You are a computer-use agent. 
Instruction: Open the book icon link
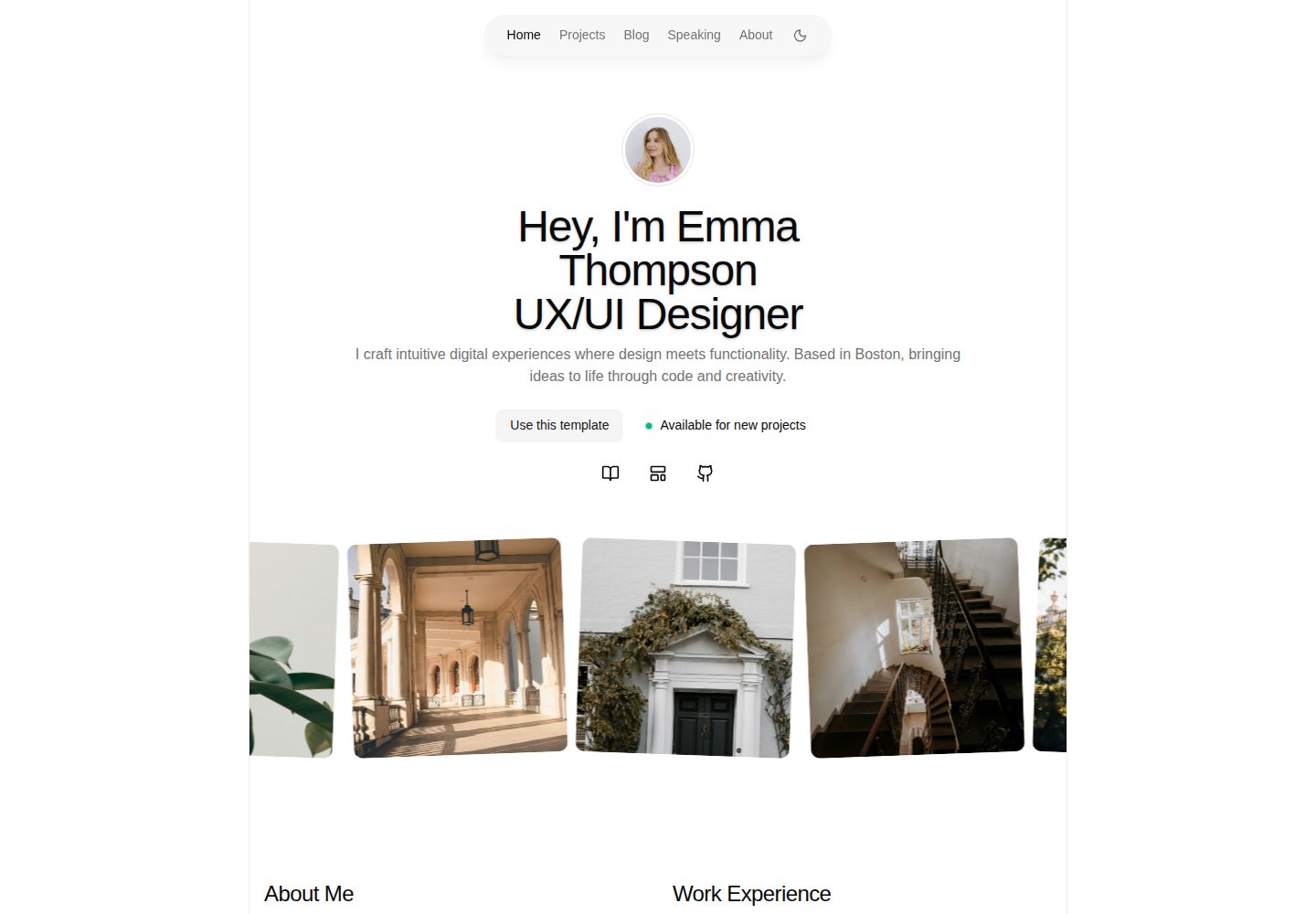click(x=610, y=473)
